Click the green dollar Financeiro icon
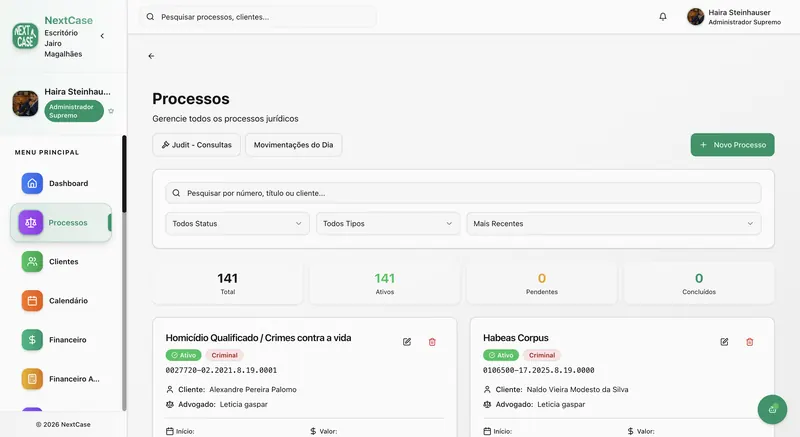The height and width of the screenshot is (437, 800). (x=32, y=340)
